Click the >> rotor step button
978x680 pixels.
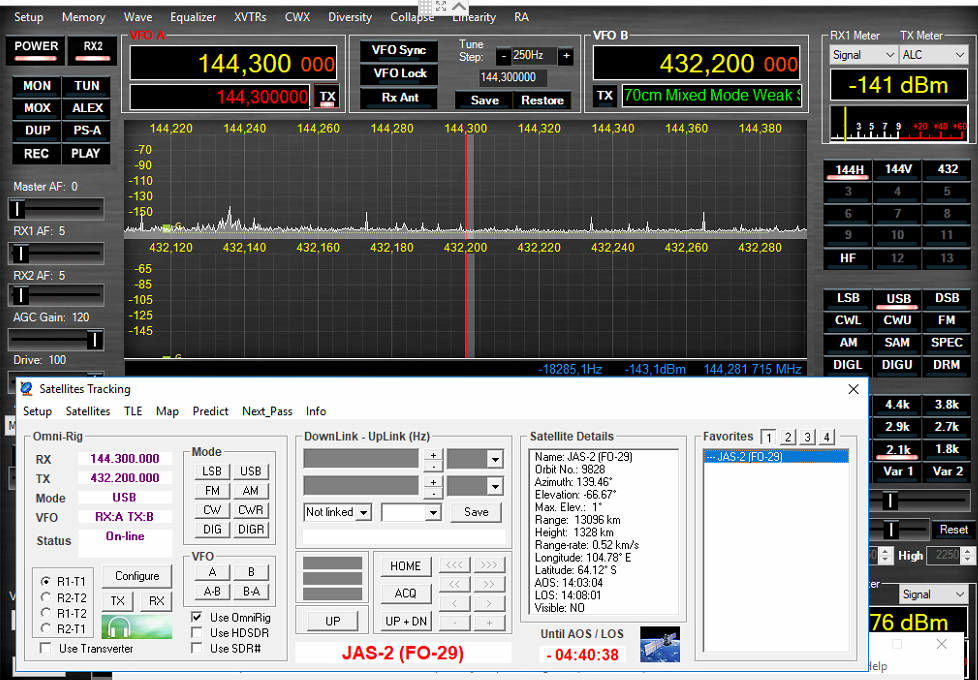(x=489, y=585)
